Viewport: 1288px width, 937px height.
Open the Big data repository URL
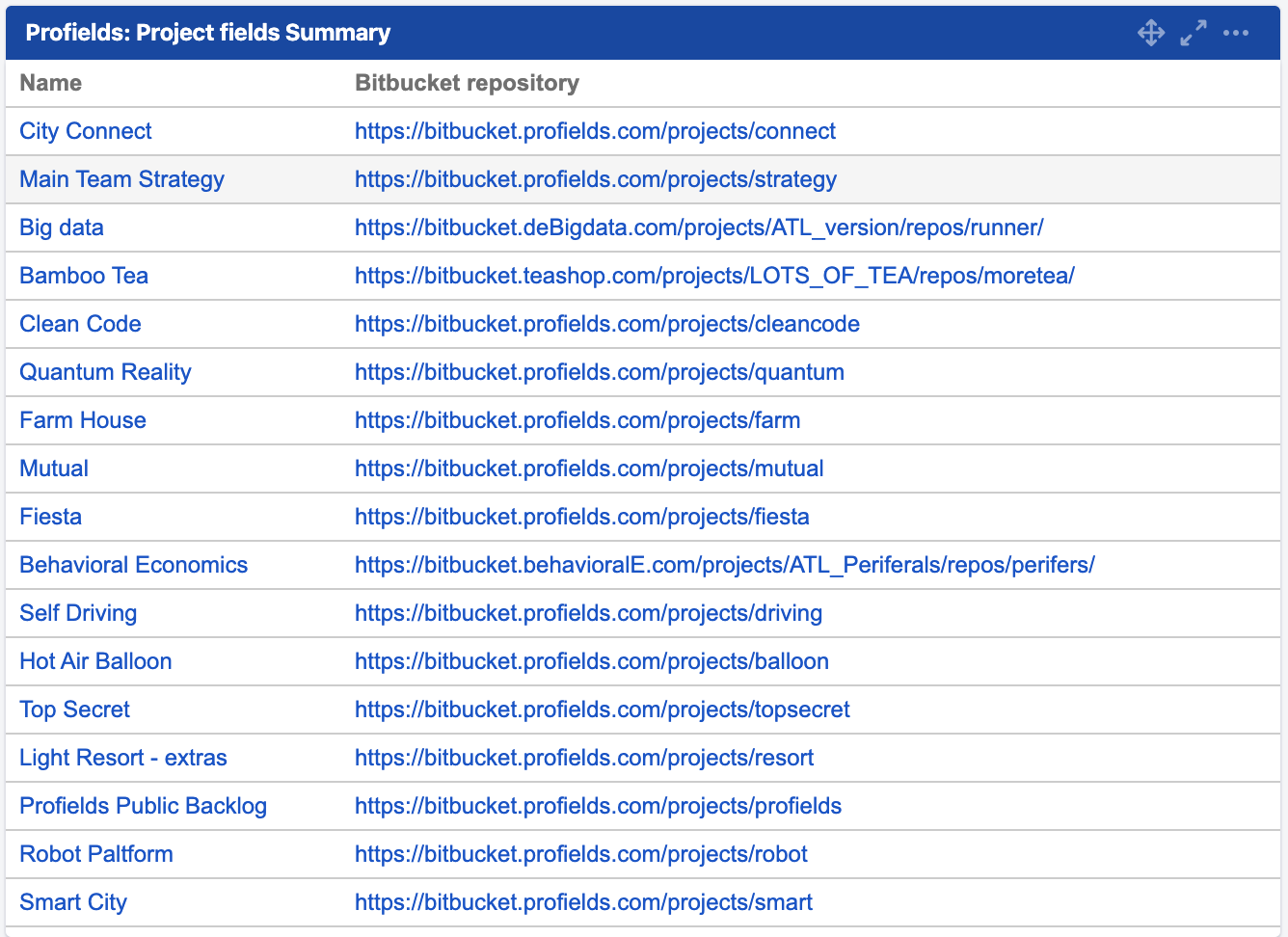tap(698, 228)
